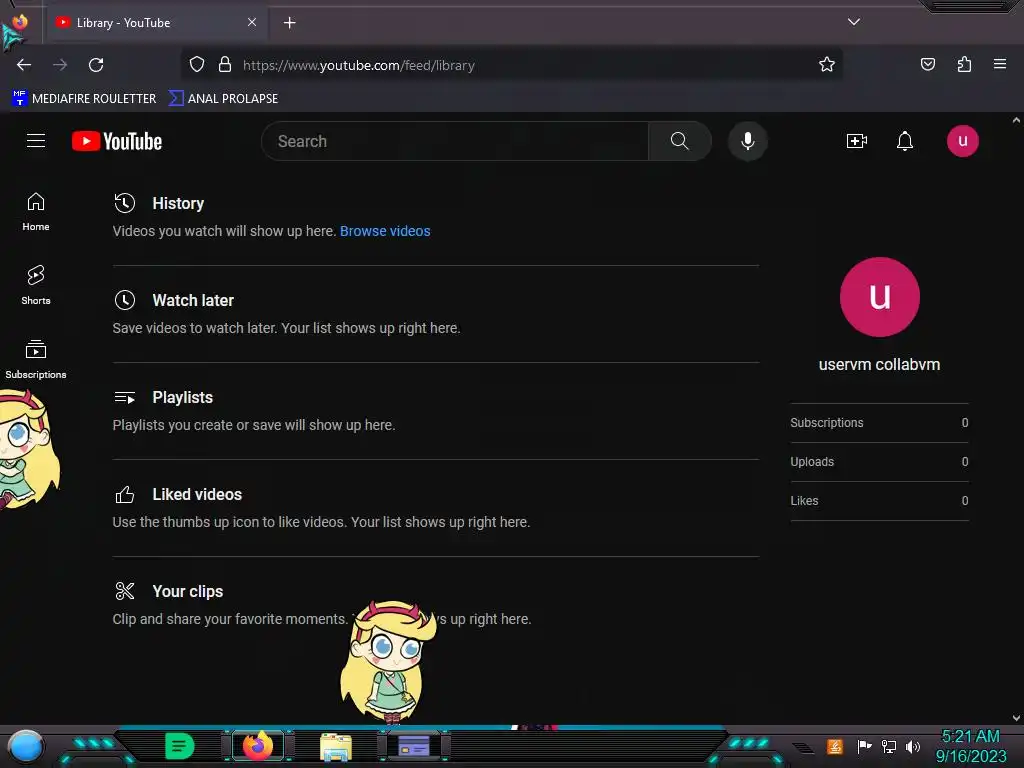Click the taskbar clock showing 5:21 AM
This screenshot has height=768, width=1024.
click(970, 746)
